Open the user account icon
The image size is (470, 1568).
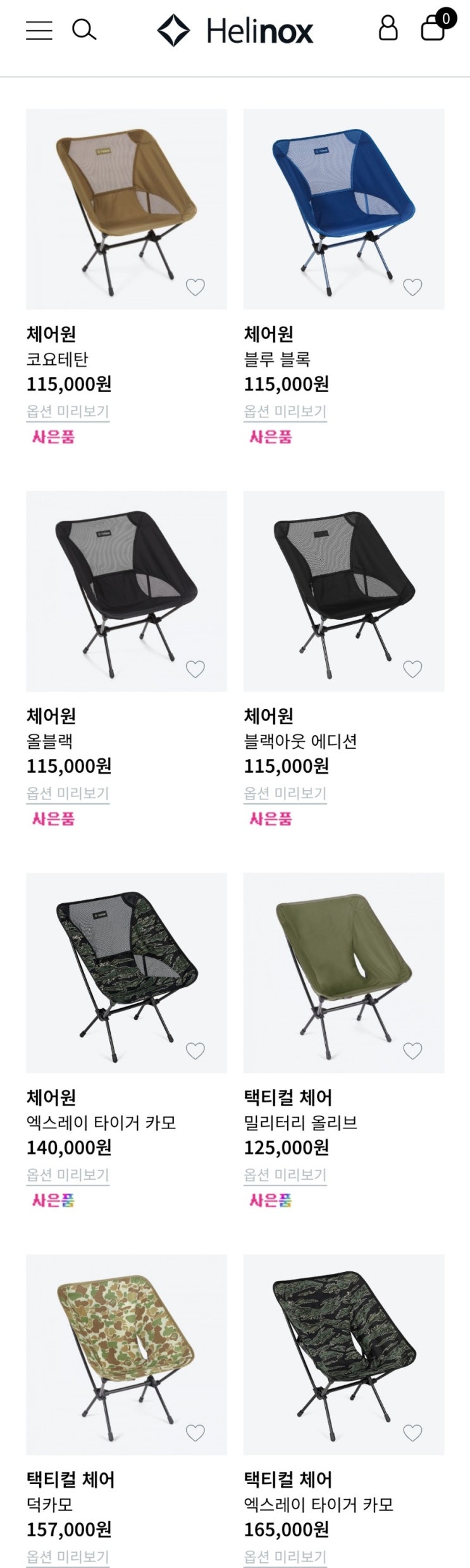point(388,28)
